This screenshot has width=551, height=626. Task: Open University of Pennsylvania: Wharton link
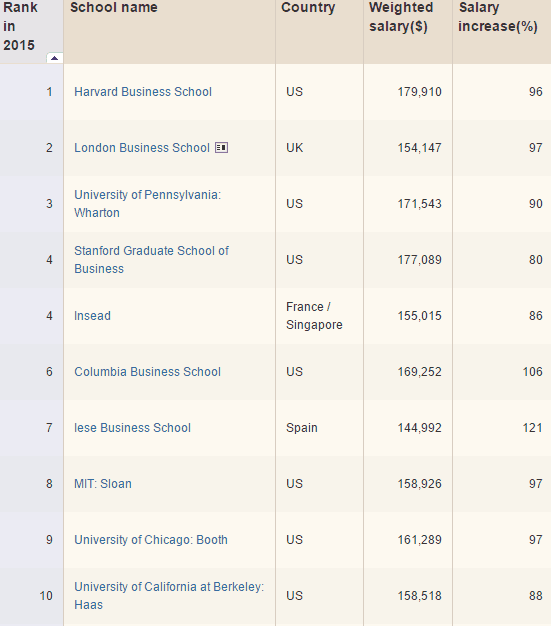point(147,204)
